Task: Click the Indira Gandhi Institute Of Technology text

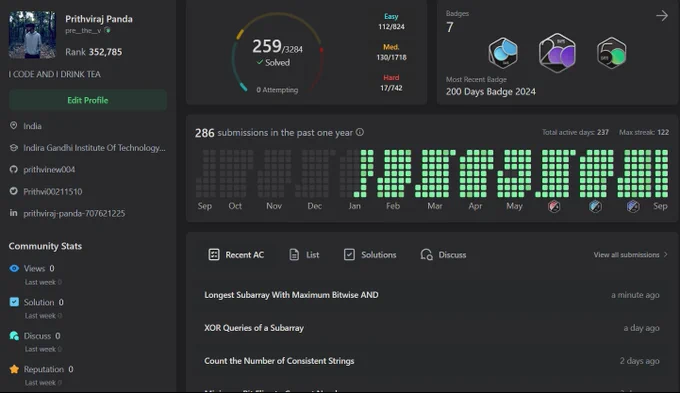Action: (95, 148)
